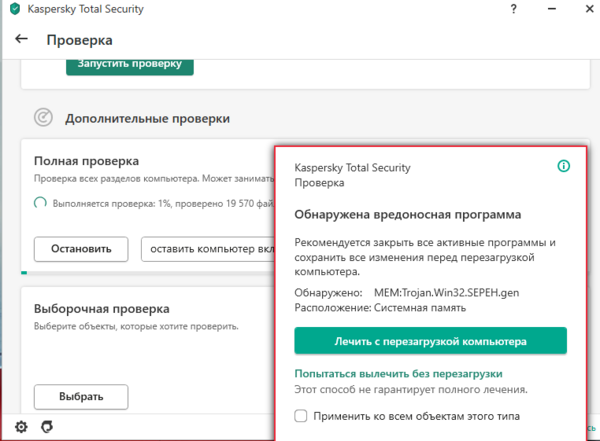Viewport: 600px width, 441px height.
Task: Stop the full scan with Остановить
Action: 81,247
